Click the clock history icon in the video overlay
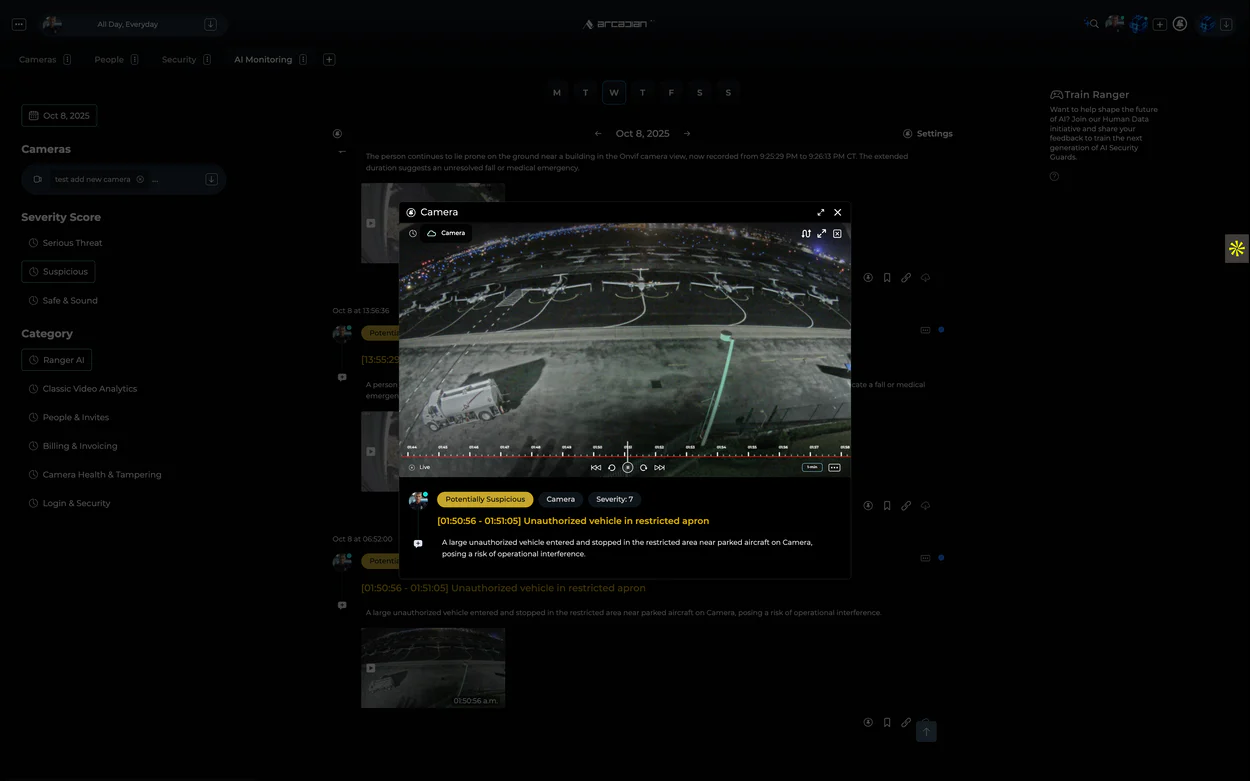 click(x=412, y=233)
